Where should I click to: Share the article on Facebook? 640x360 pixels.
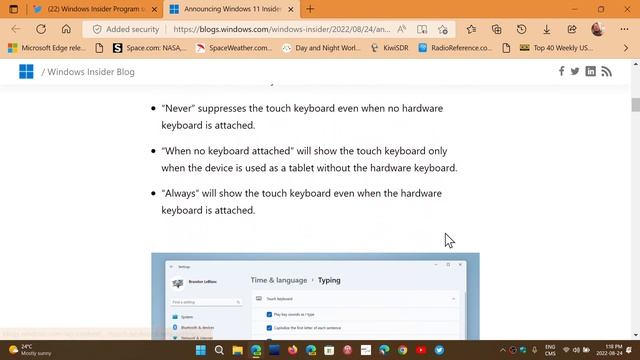click(x=562, y=71)
